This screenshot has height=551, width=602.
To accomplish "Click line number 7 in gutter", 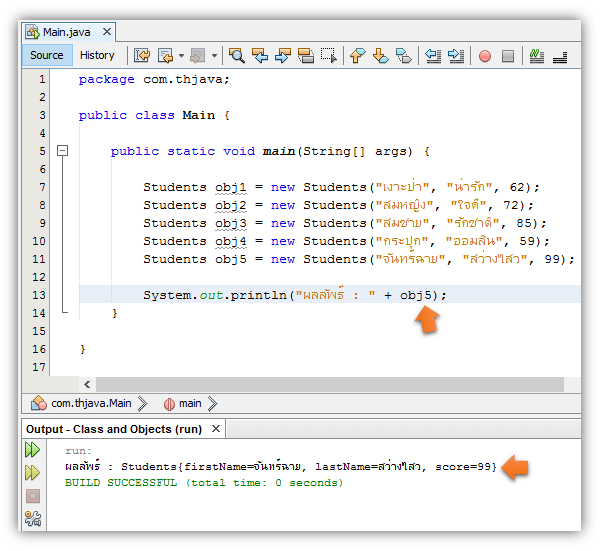I will coord(42,187).
